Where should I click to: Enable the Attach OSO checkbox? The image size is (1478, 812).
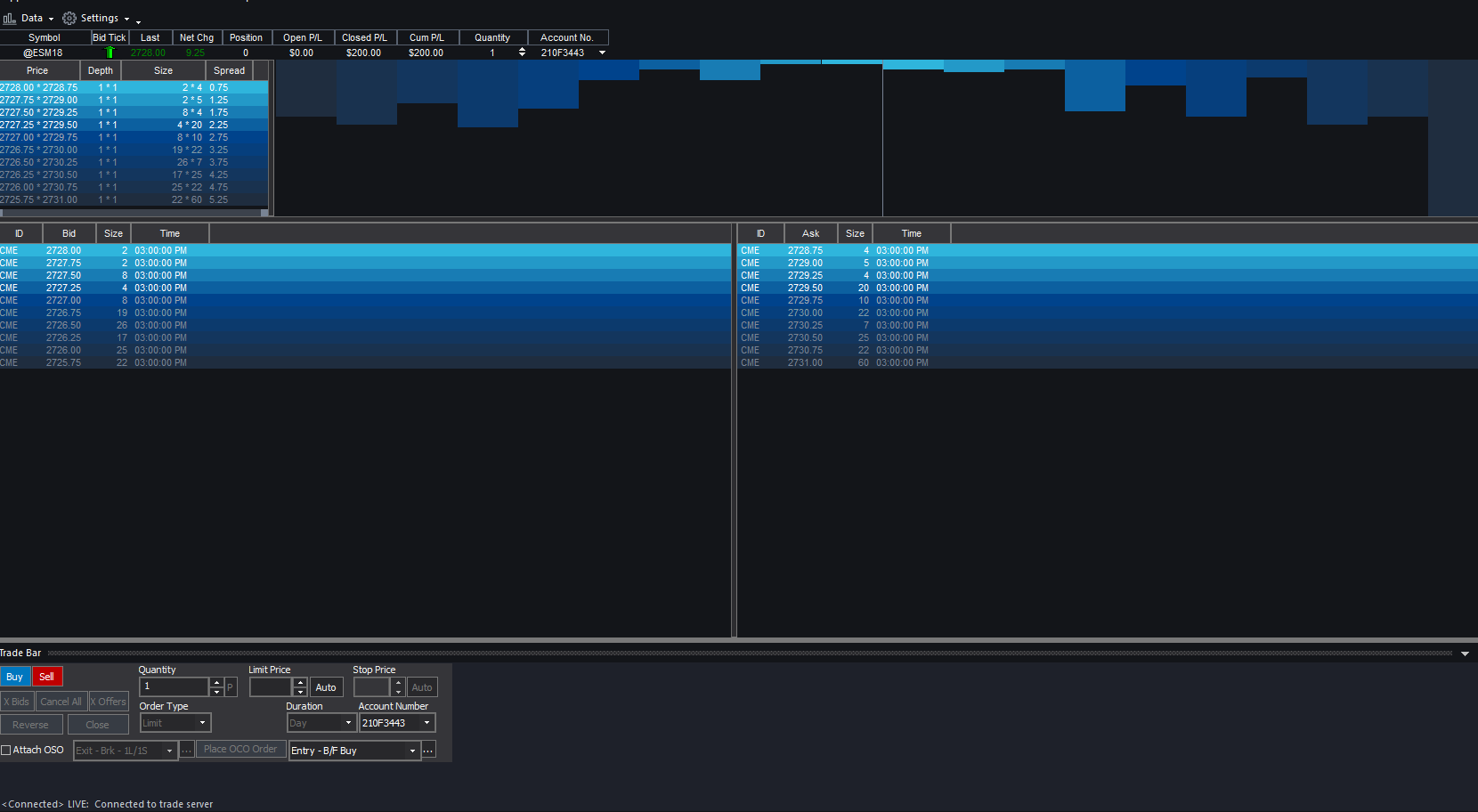pos(6,750)
